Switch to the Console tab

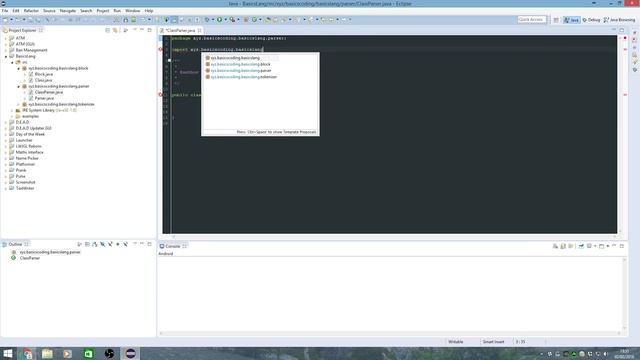(172, 246)
